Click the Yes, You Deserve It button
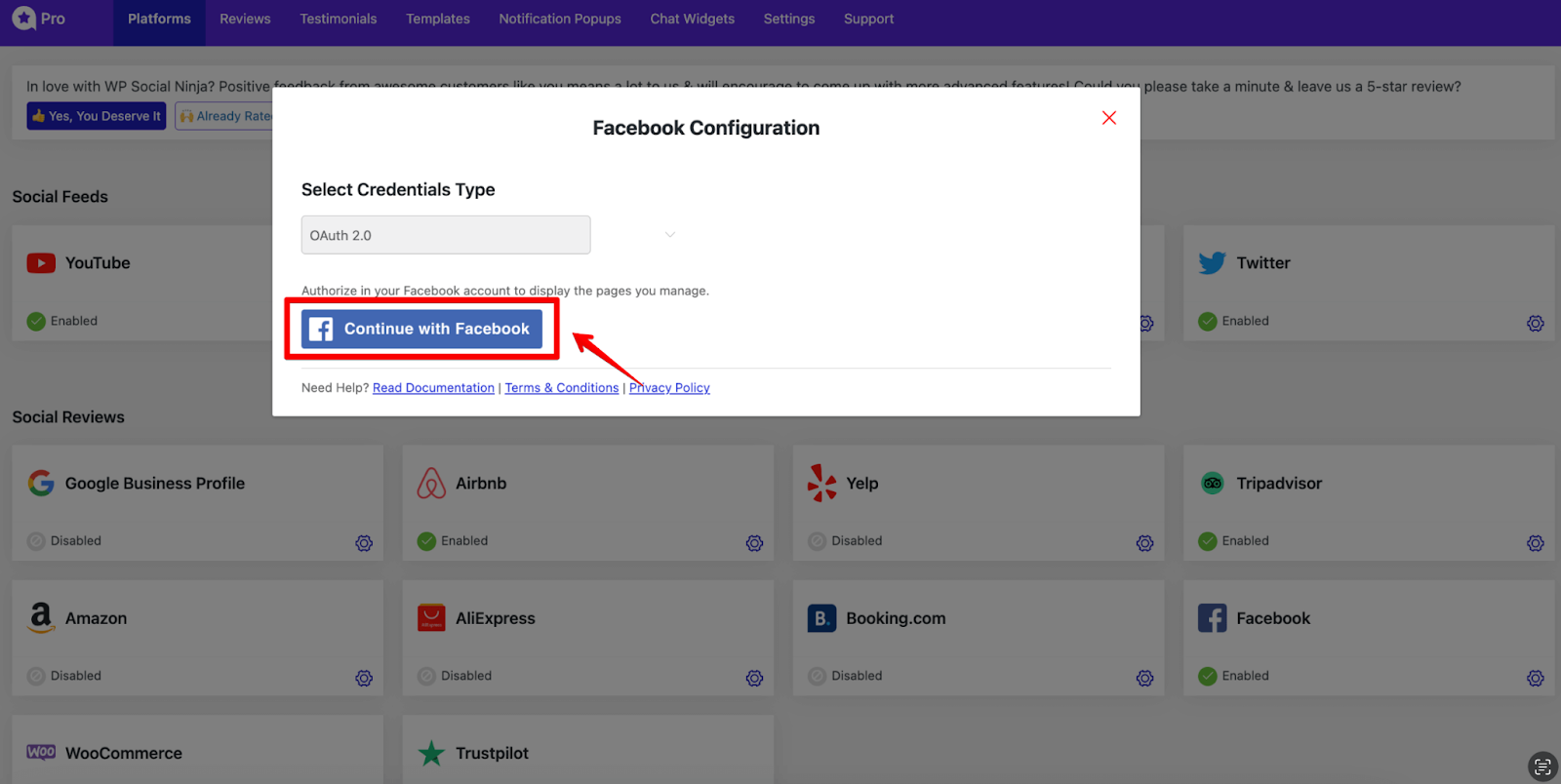The width and height of the screenshot is (1561, 784). coord(96,116)
